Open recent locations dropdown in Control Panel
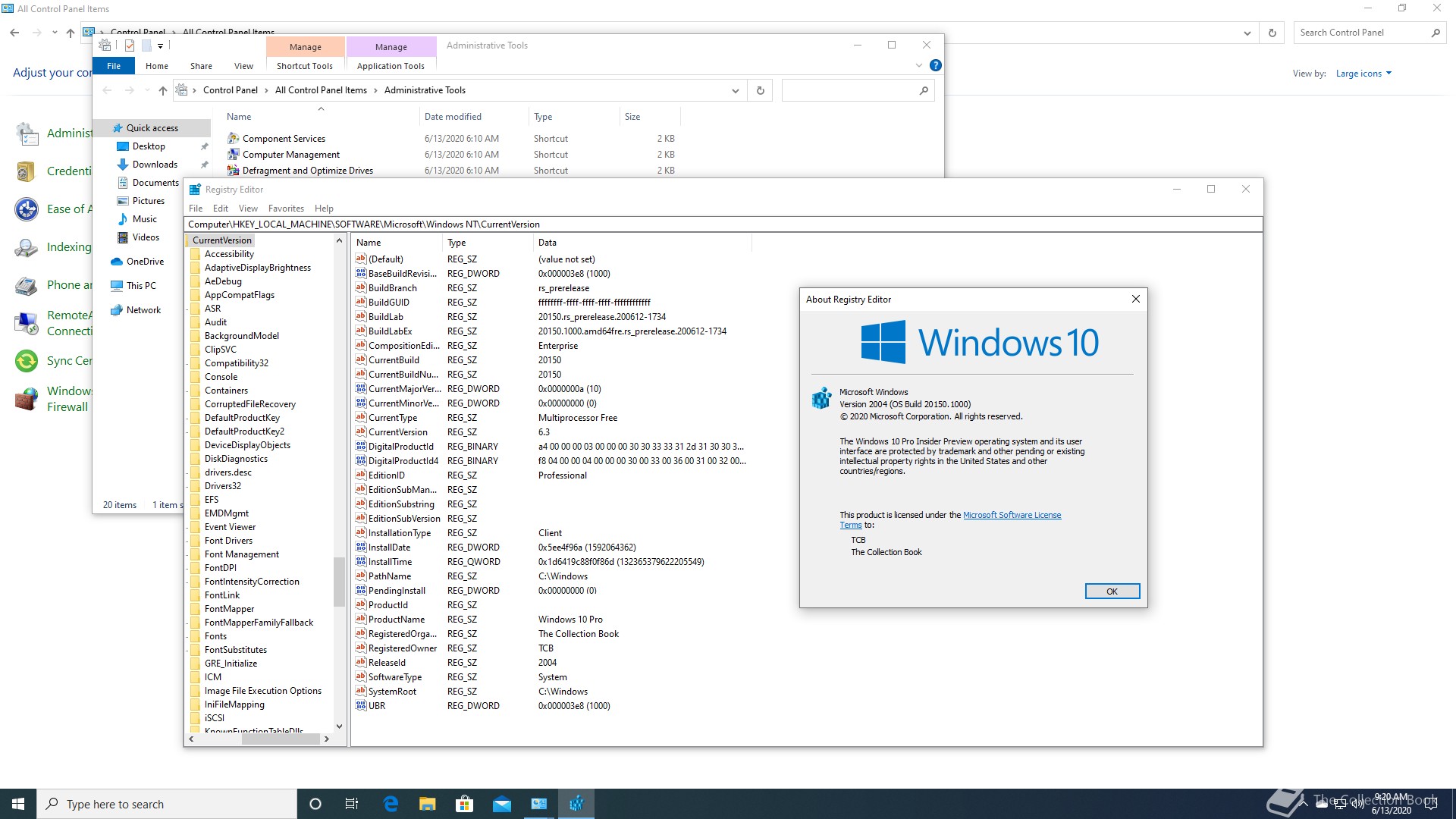The height and width of the screenshot is (819, 1456). [x=55, y=33]
